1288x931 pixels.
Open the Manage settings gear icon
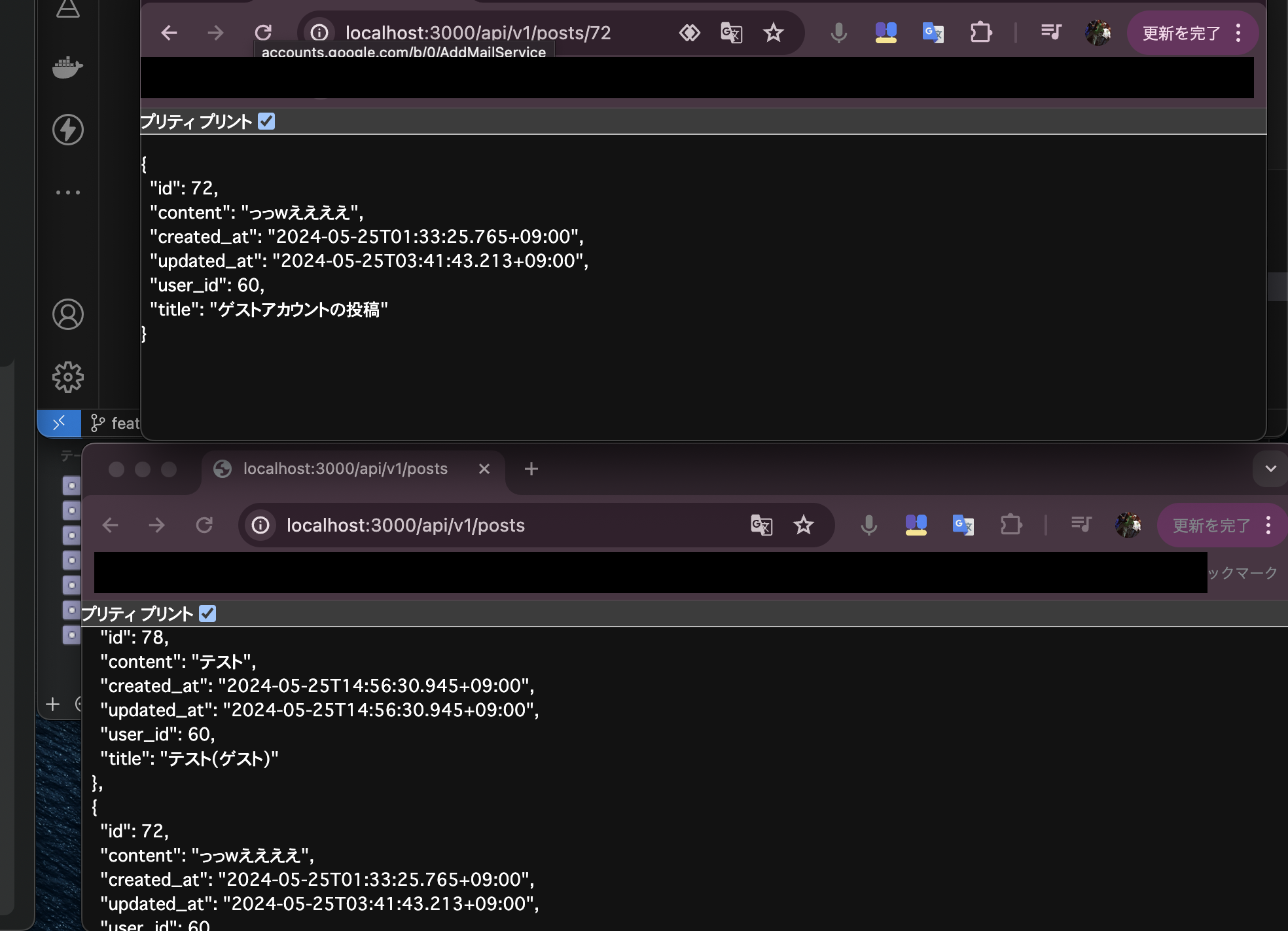67,377
